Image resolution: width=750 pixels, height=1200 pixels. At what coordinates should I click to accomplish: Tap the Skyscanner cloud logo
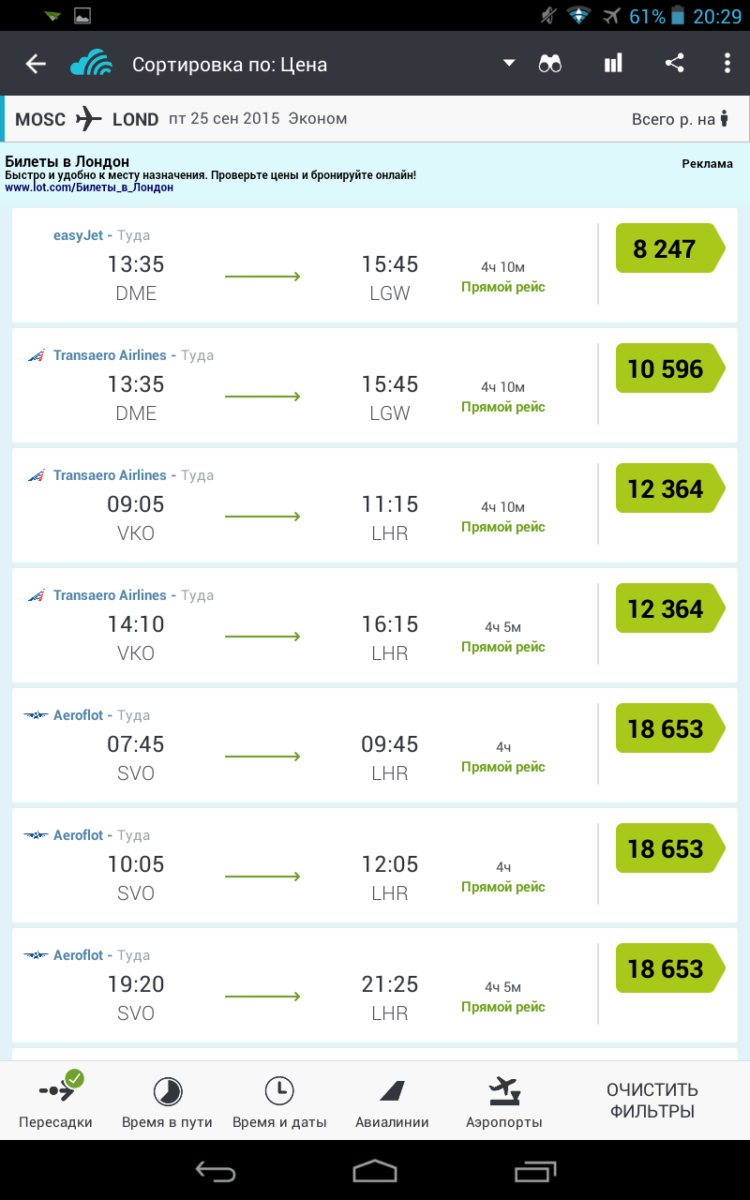pos(91,64)
